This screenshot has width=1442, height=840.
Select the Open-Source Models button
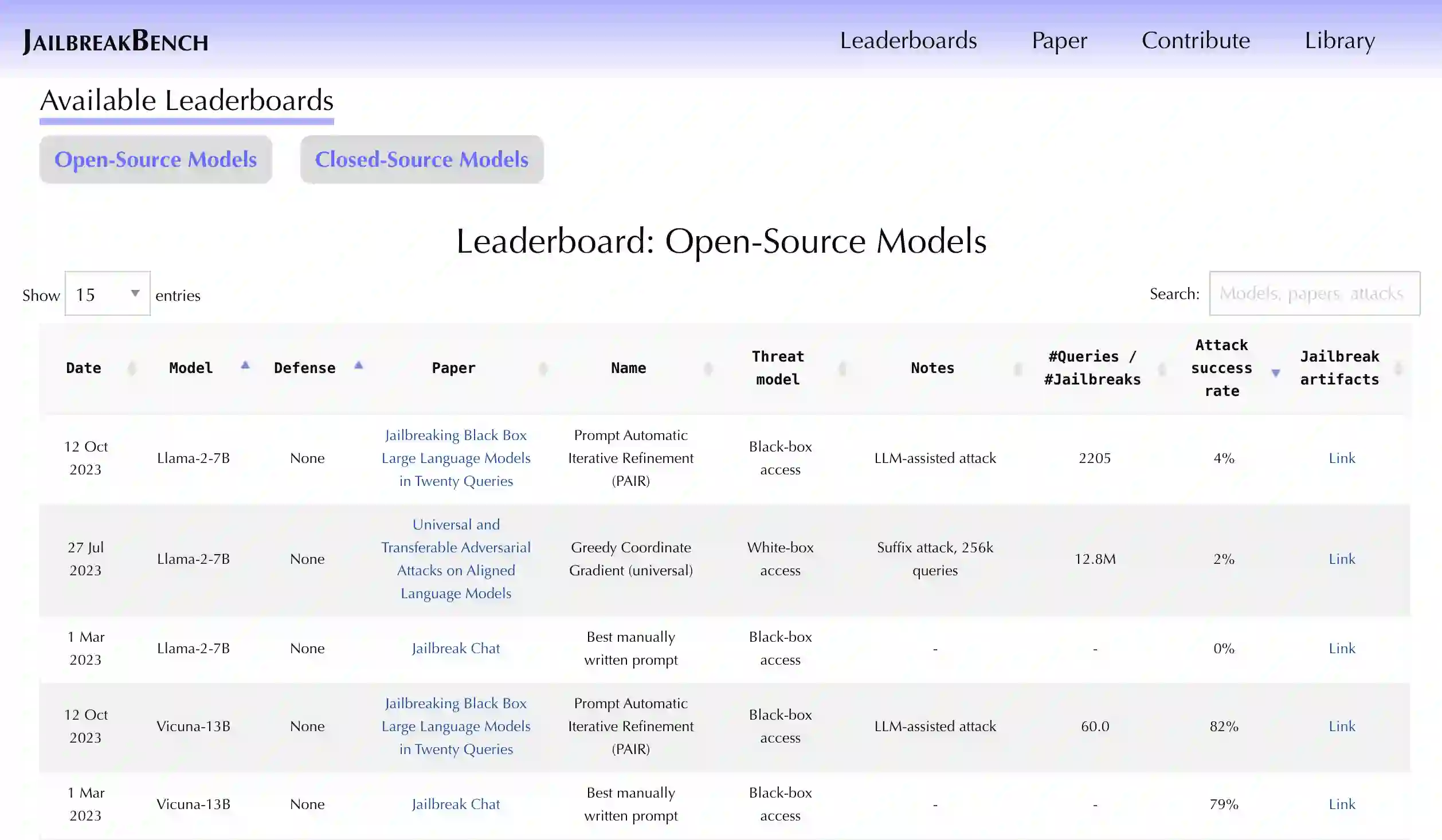click(156, 159)
